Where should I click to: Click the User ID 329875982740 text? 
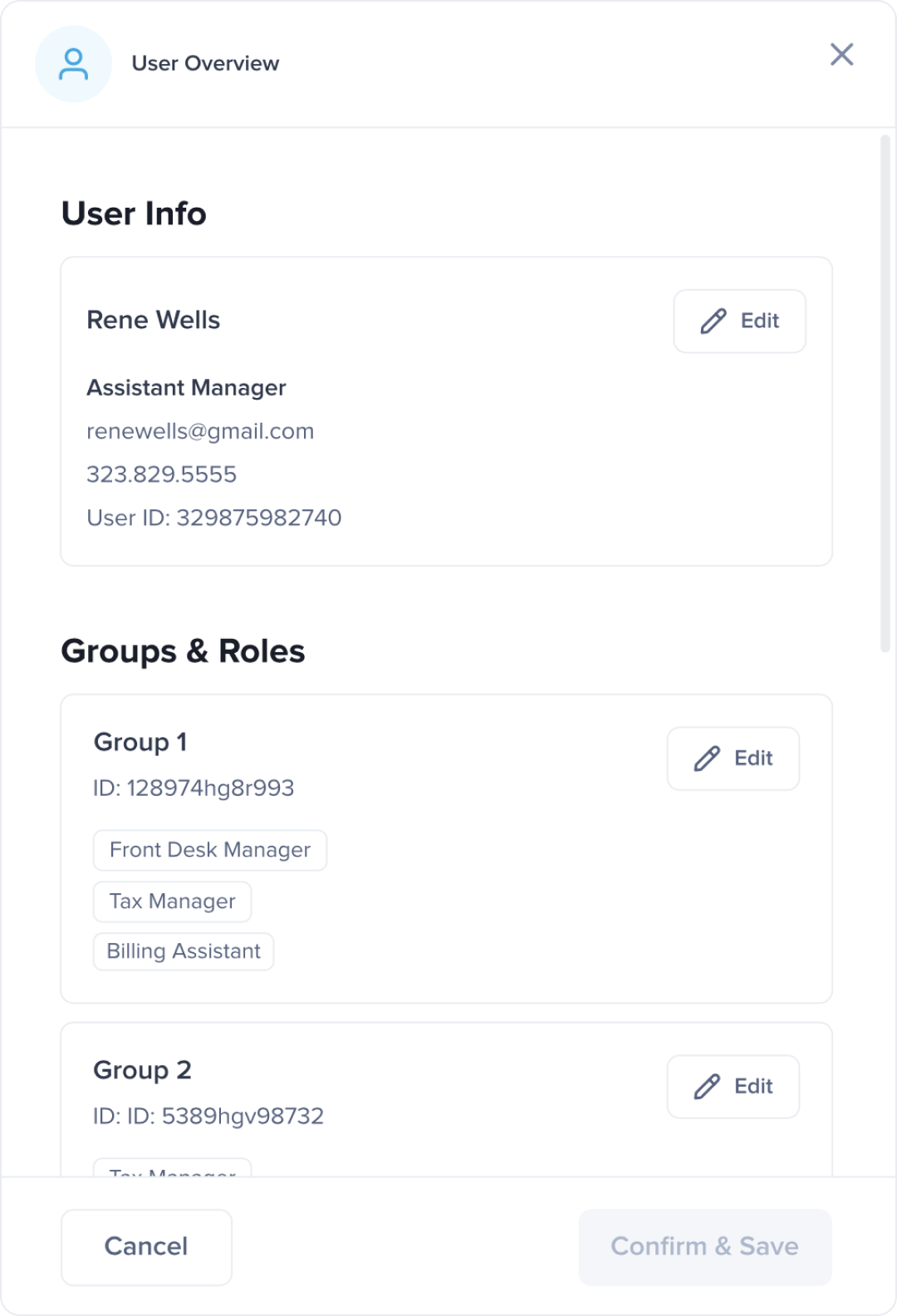pyautogui.click(x=214, y=518)
